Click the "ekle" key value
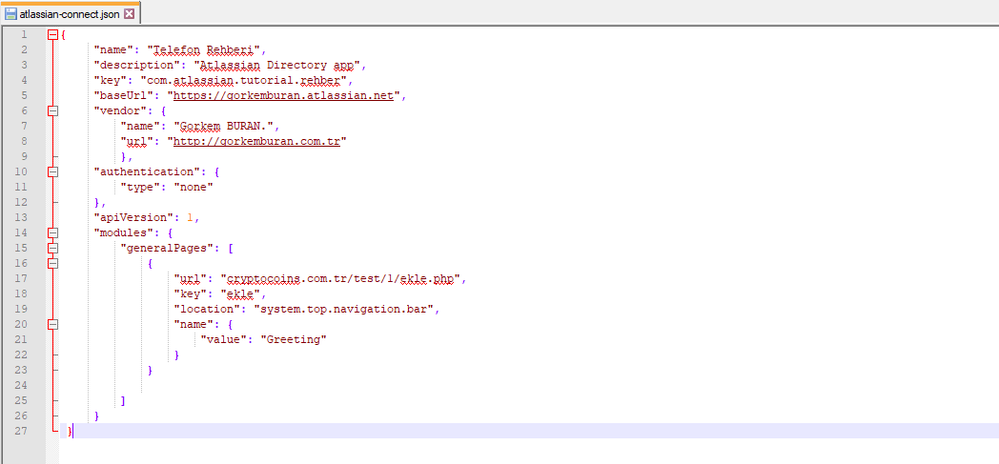Screen dimensions: 999x464 [240, 294]
